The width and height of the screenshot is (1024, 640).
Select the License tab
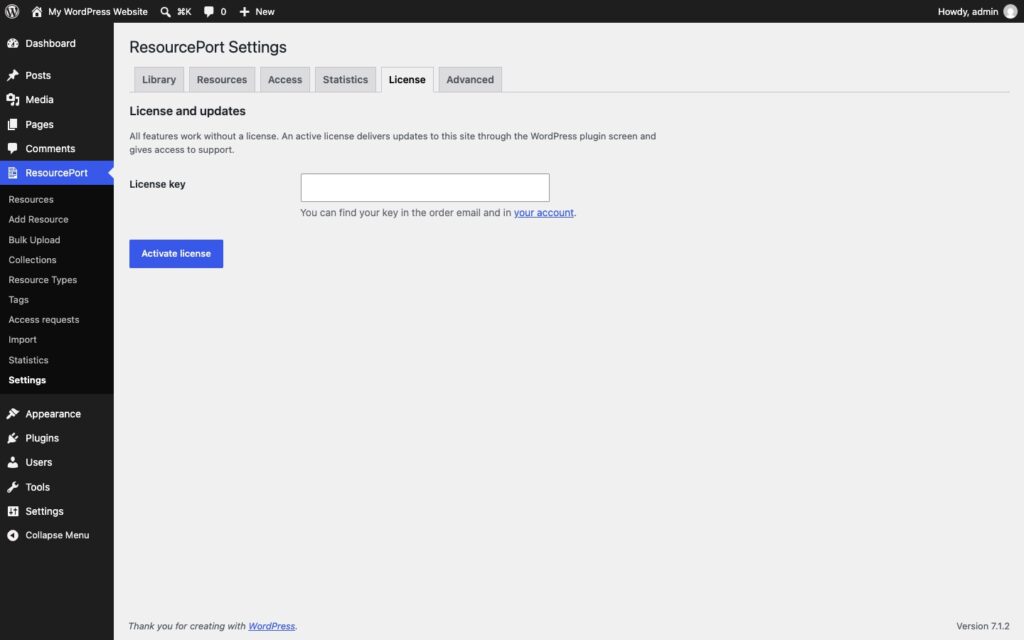407,80
